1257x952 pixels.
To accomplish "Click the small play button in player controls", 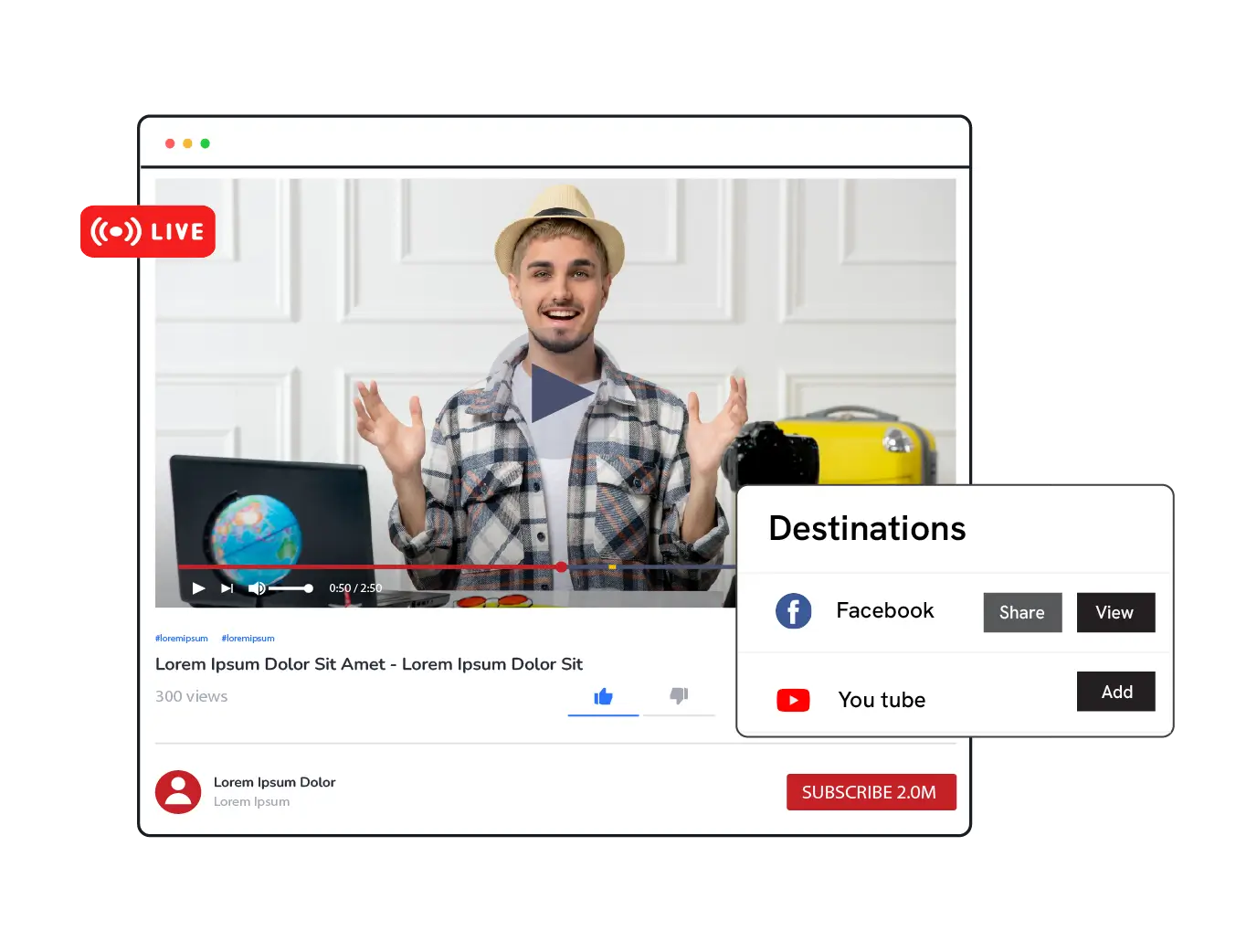I will [198, 588].
